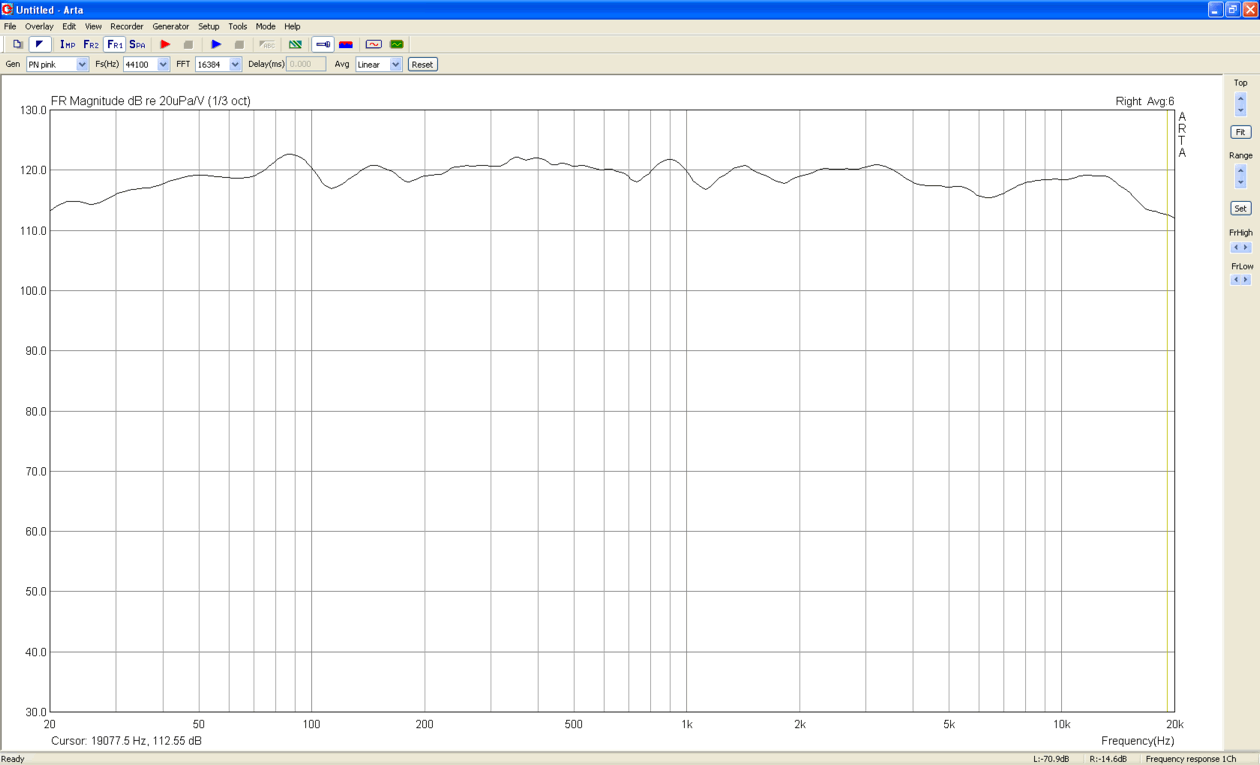Image resolution: width=1260 pixels, height=765 pixels.
Task: Minimize the Arta window
Action: 1215,9
